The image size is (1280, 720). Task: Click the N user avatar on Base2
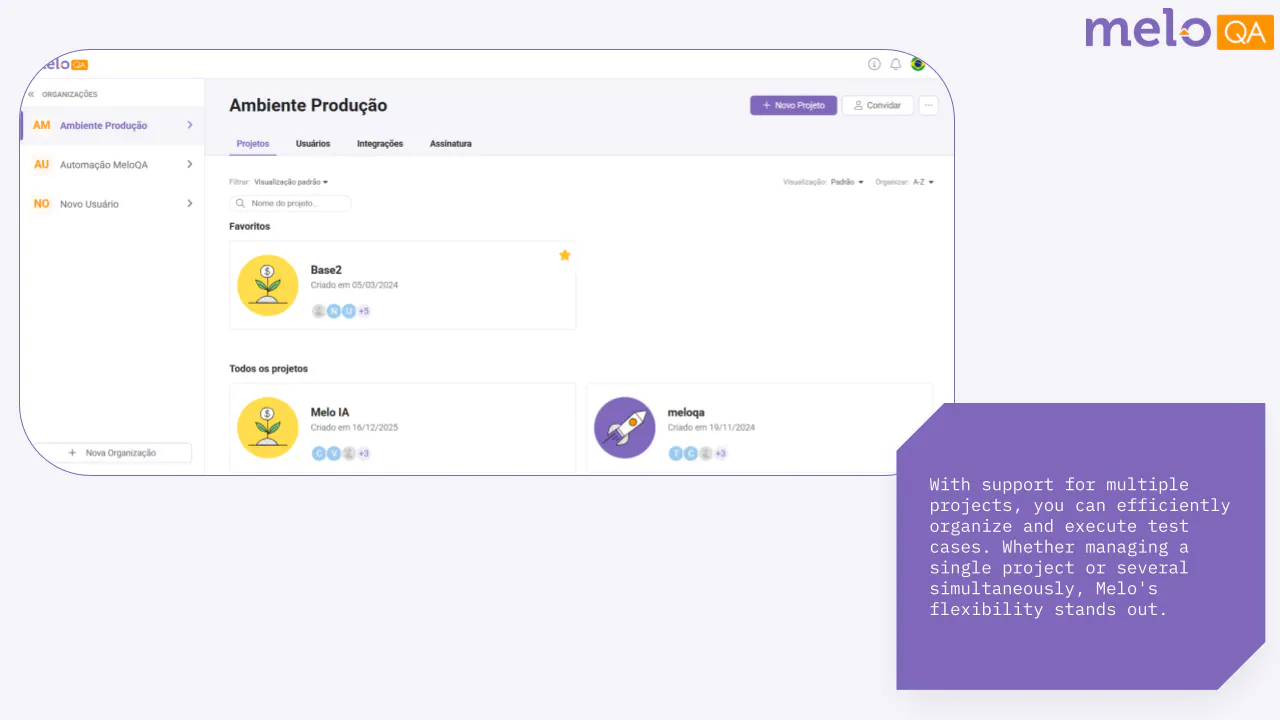[334, 311]
